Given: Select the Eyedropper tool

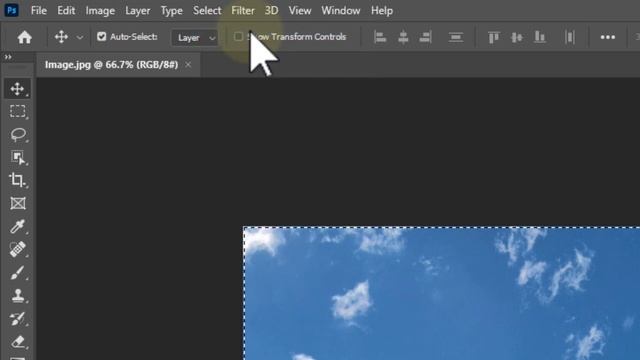Looking at the screenshot, I should [18, 227].
